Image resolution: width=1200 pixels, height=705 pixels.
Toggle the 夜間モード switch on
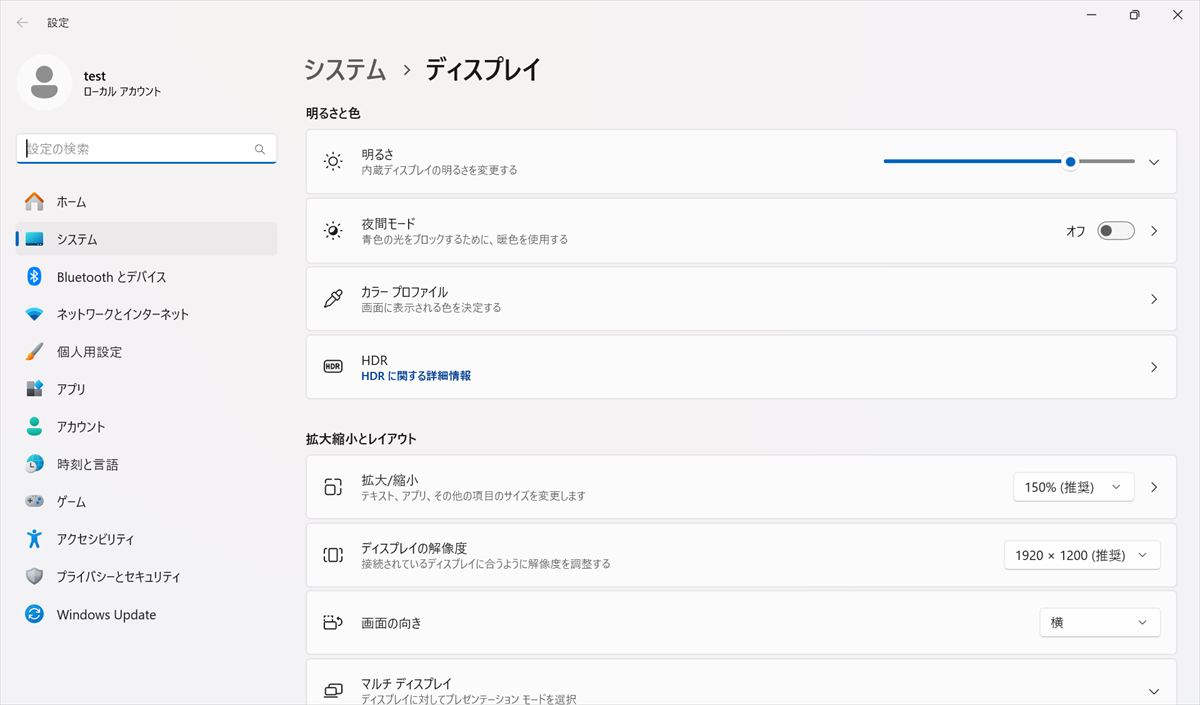[1115, 231]
